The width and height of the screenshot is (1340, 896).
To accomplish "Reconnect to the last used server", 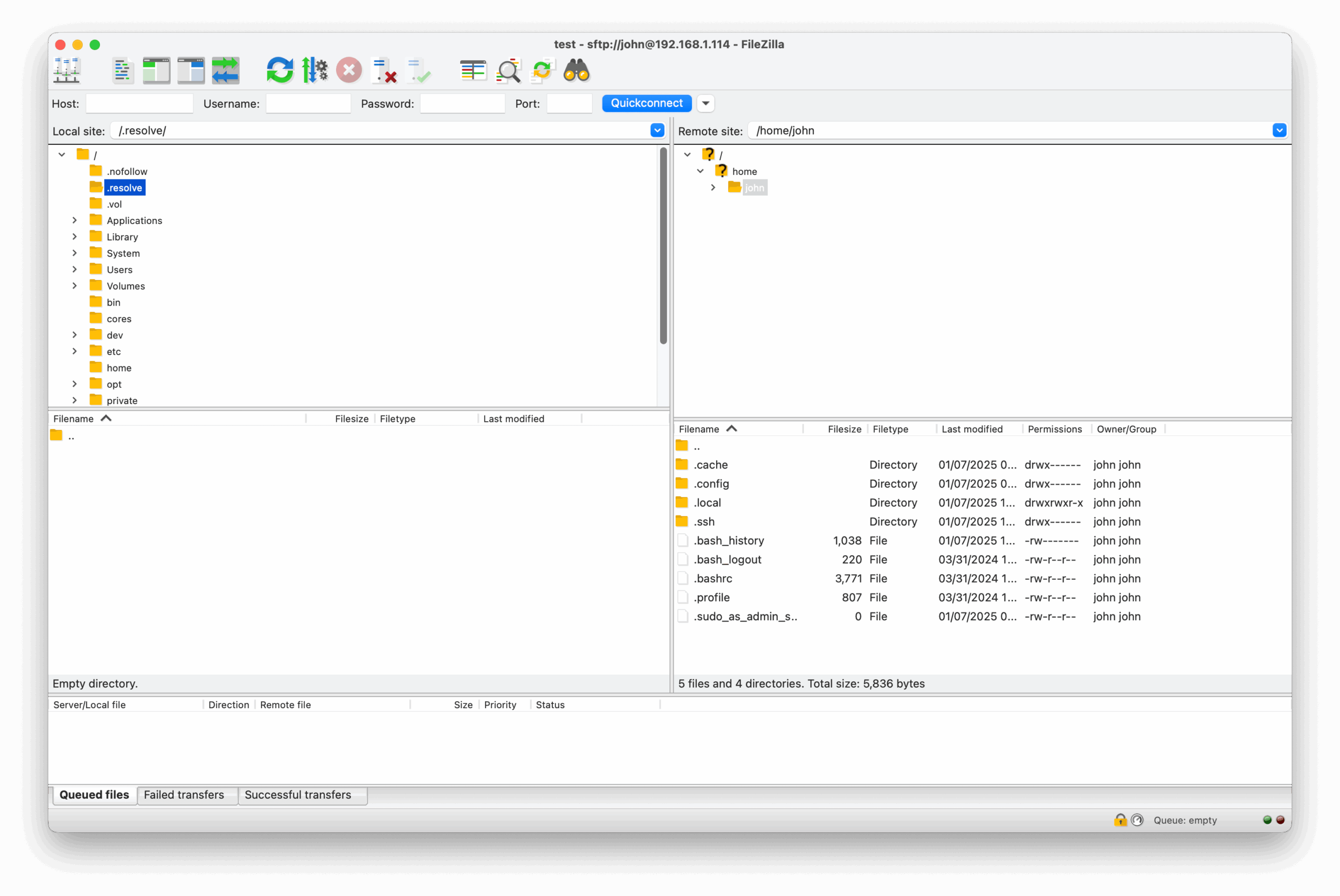I will [x=419, y=70].
